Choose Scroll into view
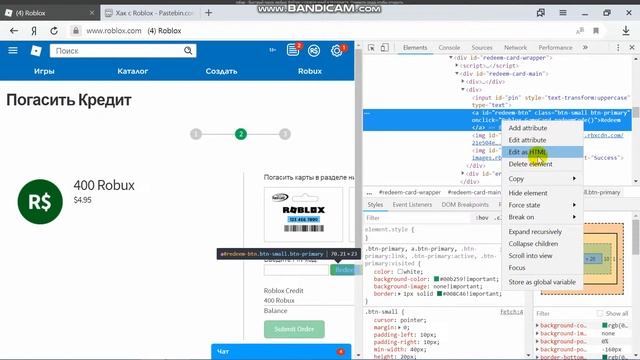This screenshot has width=640, height=360. tap(542, 256)
